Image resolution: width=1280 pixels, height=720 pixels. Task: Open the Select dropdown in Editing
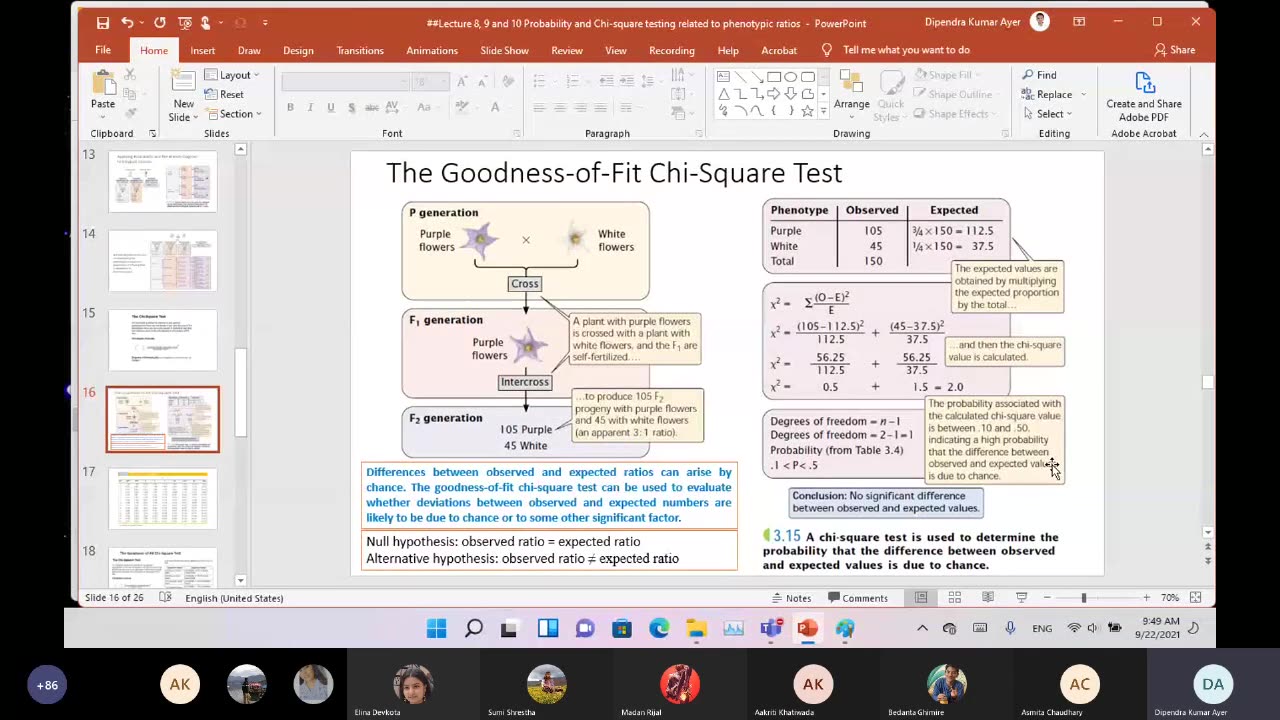(x=1046, y=114)
